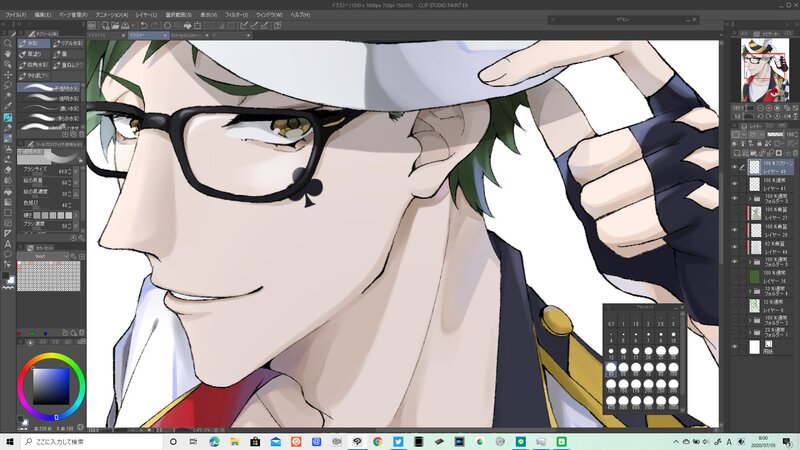Click the main drawing color swatch in toolbar

pos(6,276)
